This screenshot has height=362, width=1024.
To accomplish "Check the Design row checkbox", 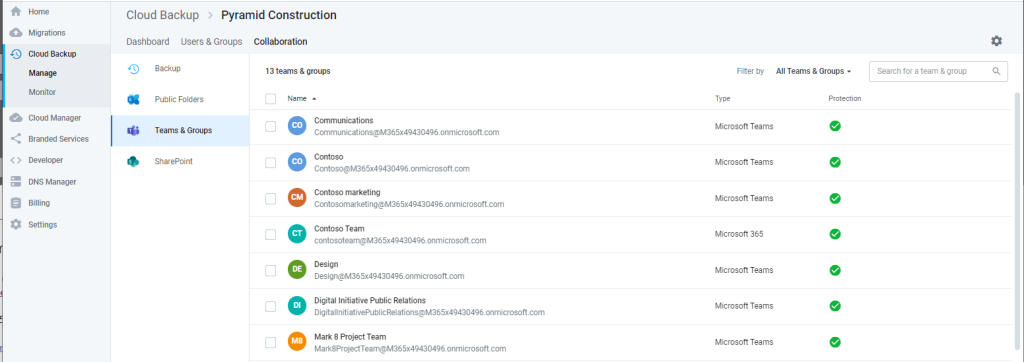I will pyautogui.click(x=270, y=271).
